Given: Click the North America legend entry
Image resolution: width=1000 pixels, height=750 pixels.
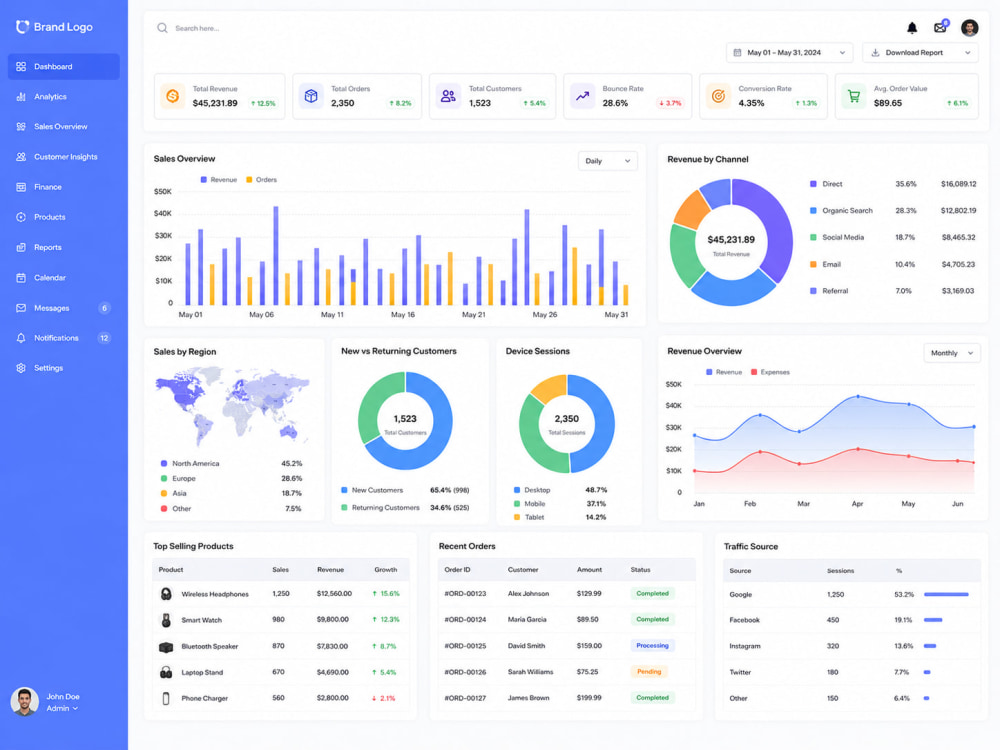Looking at the screenshot, I should (x=231, y=464).
